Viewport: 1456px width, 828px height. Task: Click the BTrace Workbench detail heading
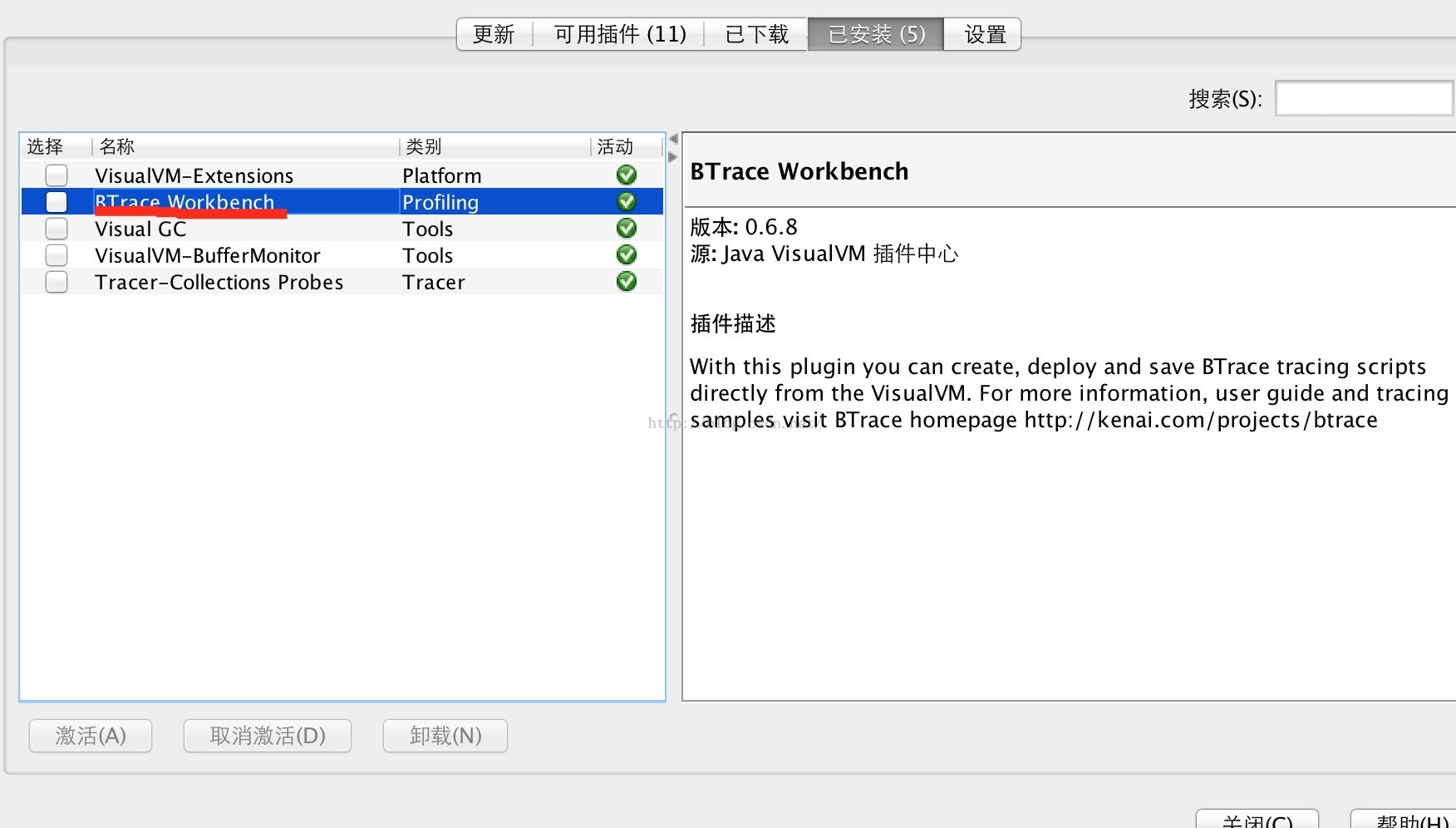tap(799, 171)
